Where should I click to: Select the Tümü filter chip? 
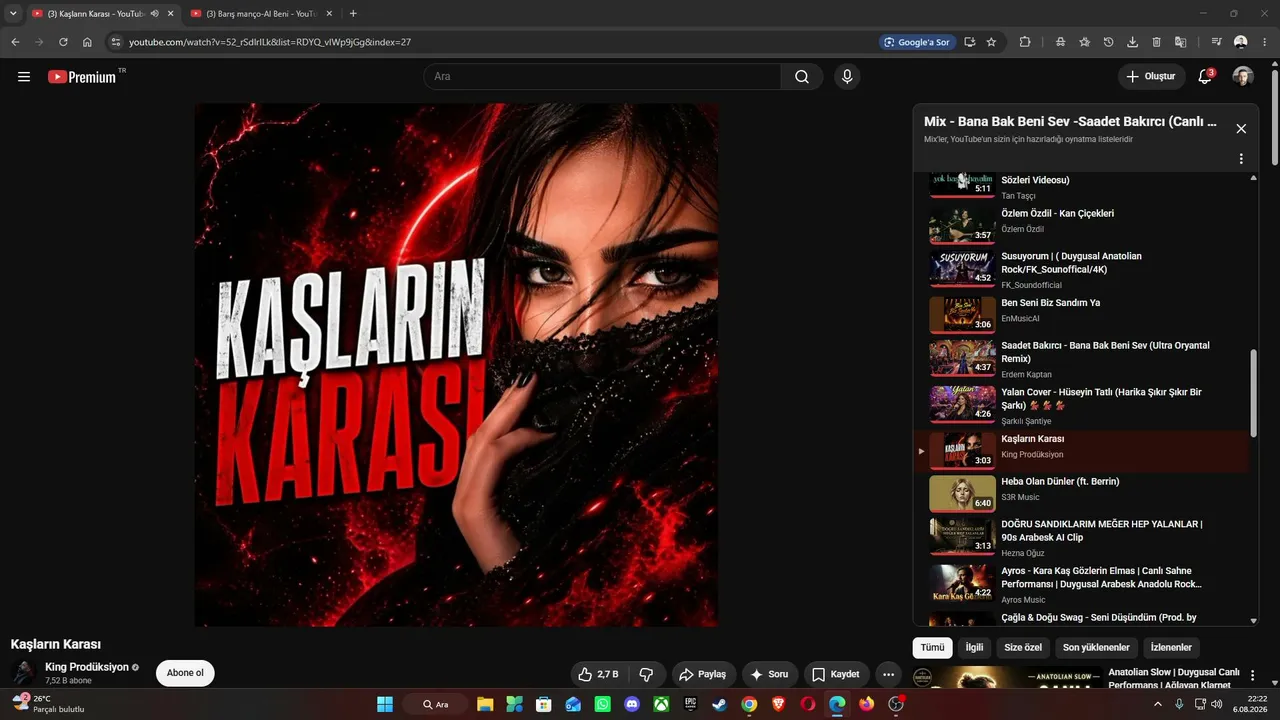[932, 648]
